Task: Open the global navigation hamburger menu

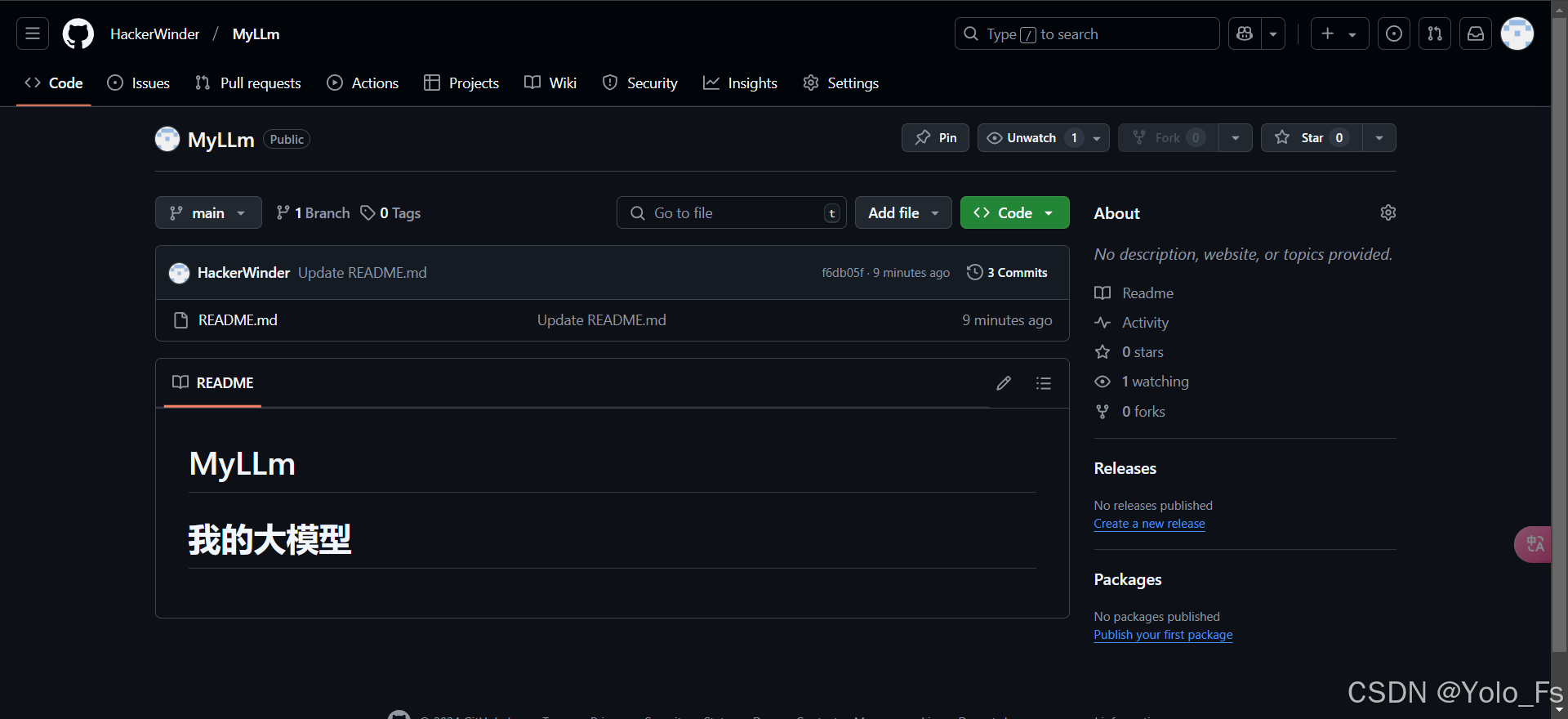Action: tap(33, 33)
